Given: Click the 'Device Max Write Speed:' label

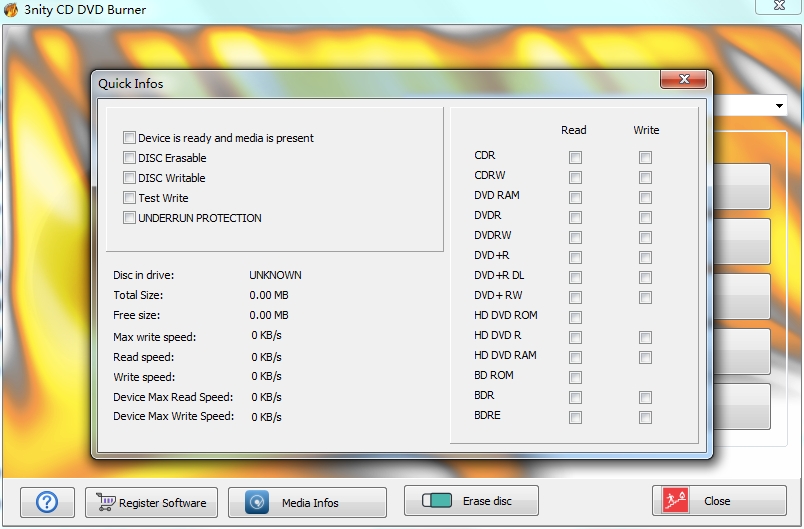Looking at the screenshot, I should (x=173, y=416).
